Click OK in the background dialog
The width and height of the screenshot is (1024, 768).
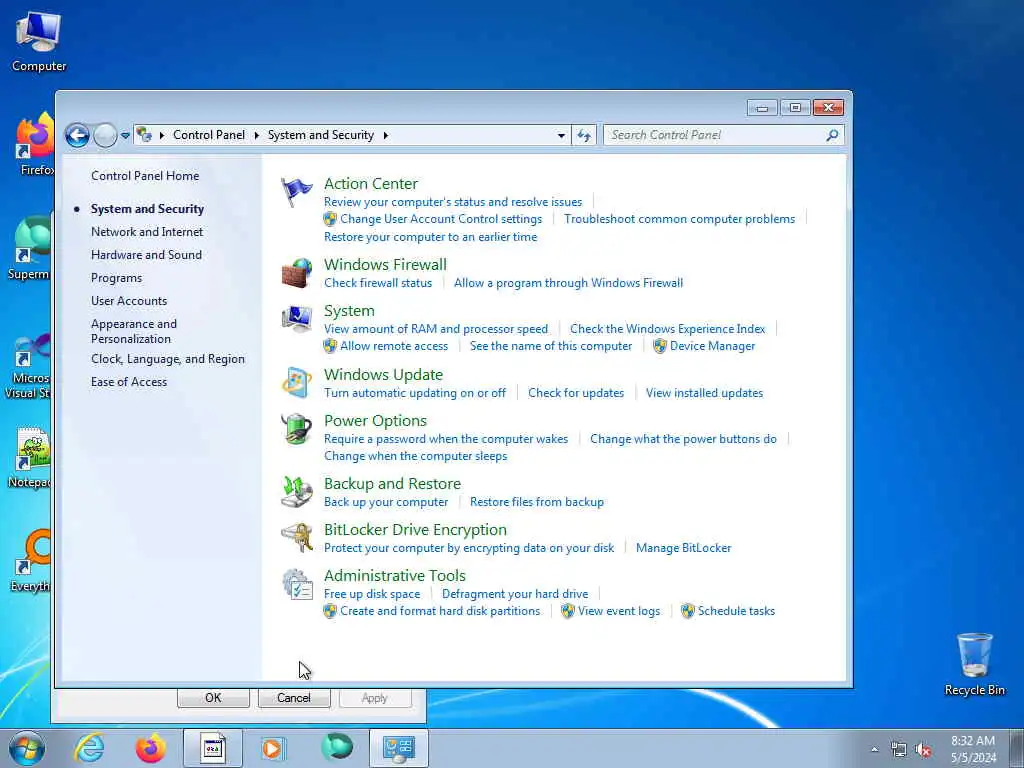click(x=213, y=697)
